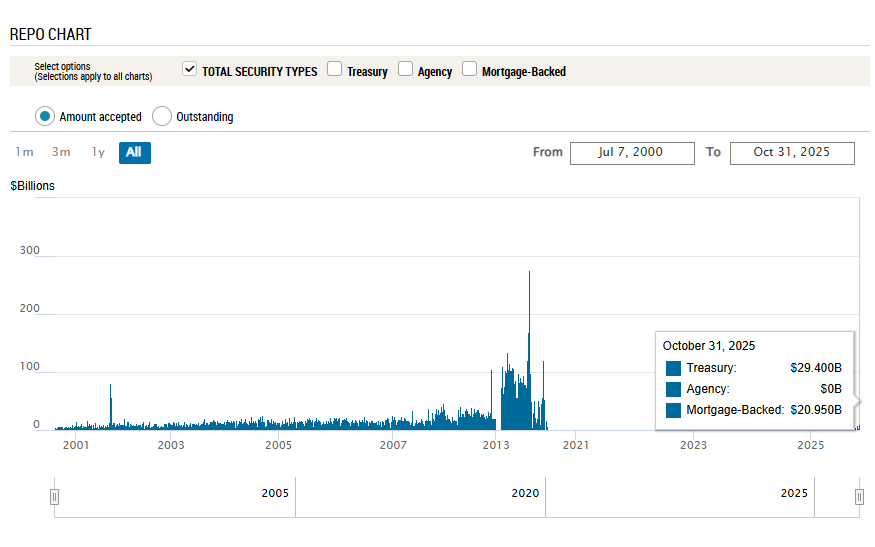The width and height of the screenshot is (875, 547).
Task: Click the Treasury legend swatch in tooltip
Action: click(673, 368)
